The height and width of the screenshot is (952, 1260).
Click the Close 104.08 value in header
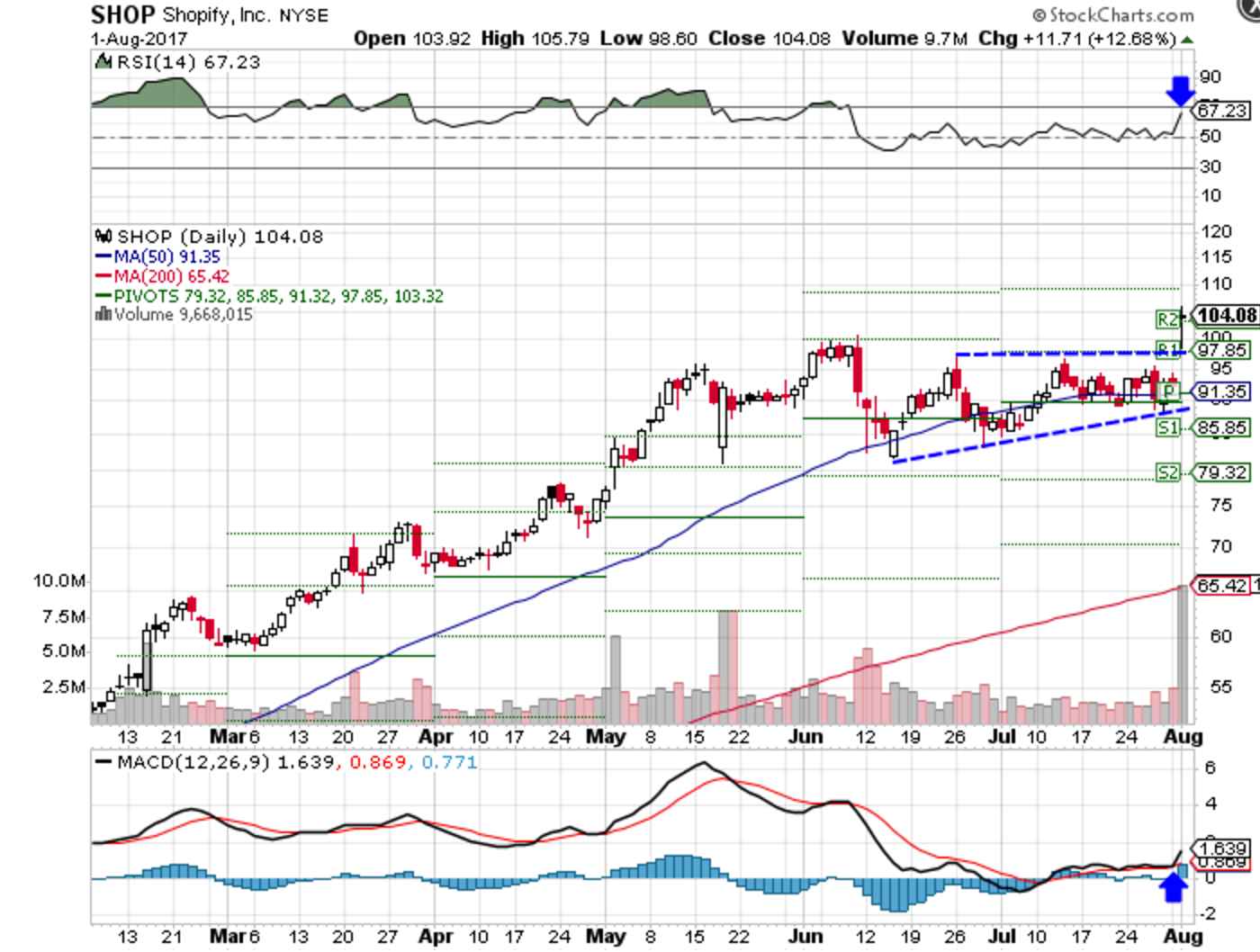[769, 39]
